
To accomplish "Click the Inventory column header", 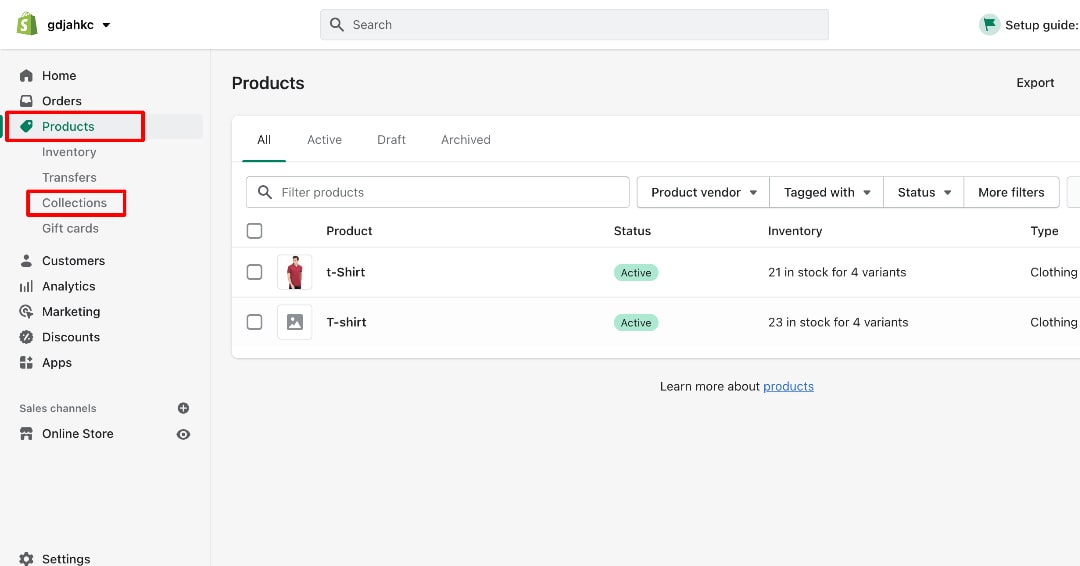I will click(795, 231).
